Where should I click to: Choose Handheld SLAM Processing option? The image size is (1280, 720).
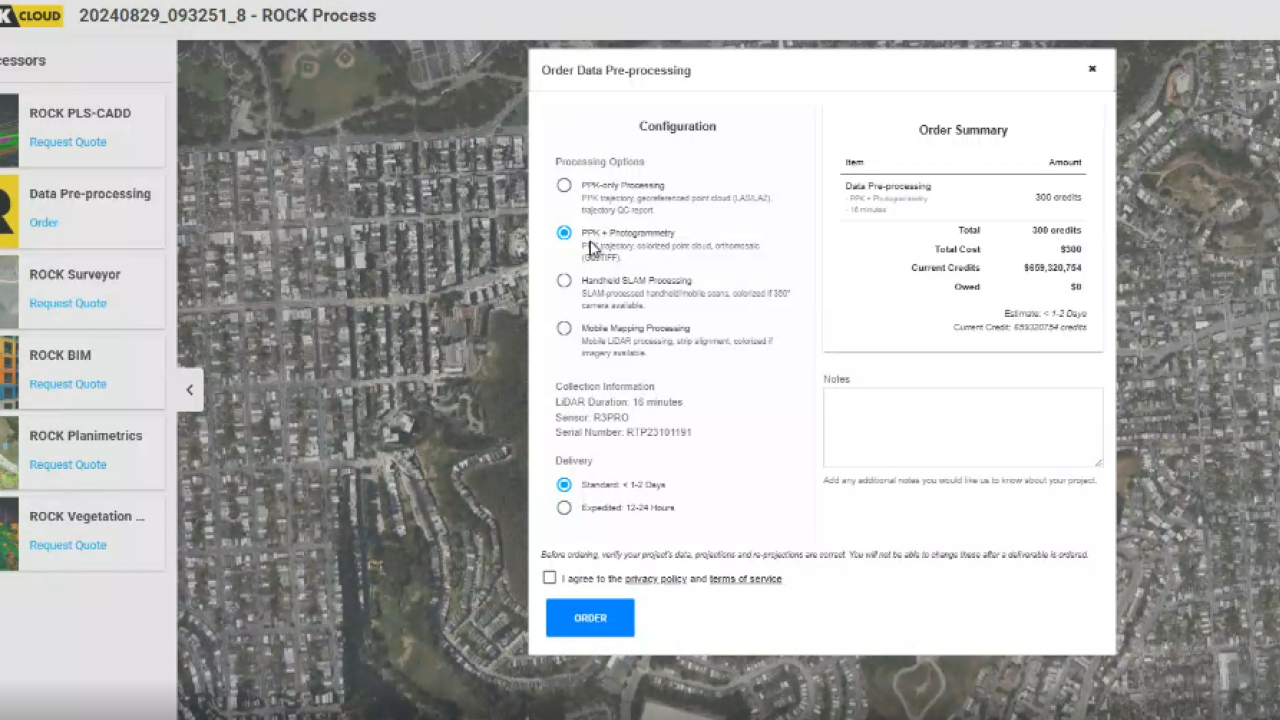(564, 281)
